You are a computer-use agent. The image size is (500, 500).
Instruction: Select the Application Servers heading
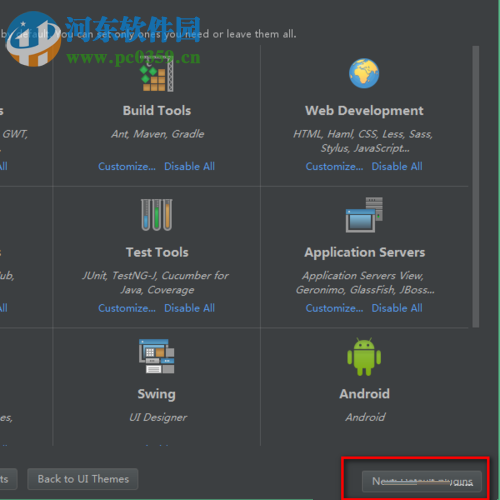(365, 252)
